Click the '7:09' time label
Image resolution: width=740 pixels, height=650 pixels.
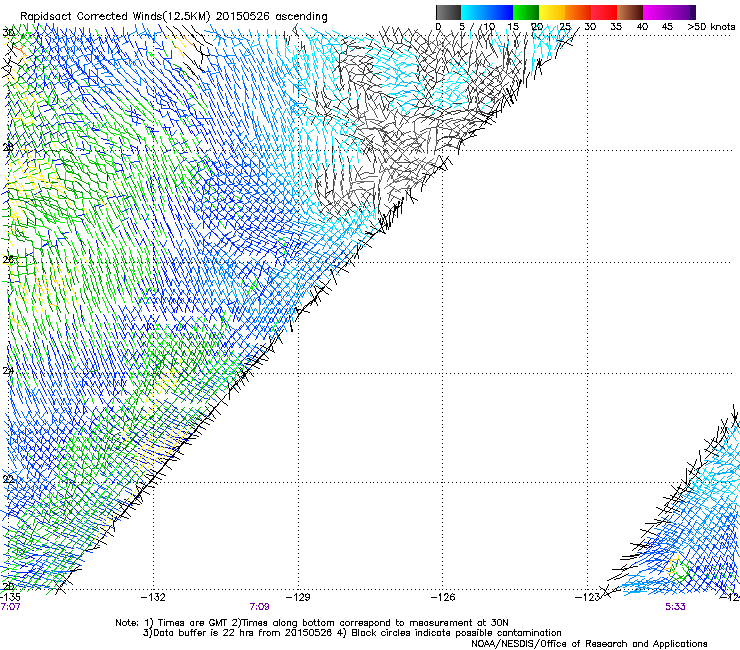click(x=260, y=607)
